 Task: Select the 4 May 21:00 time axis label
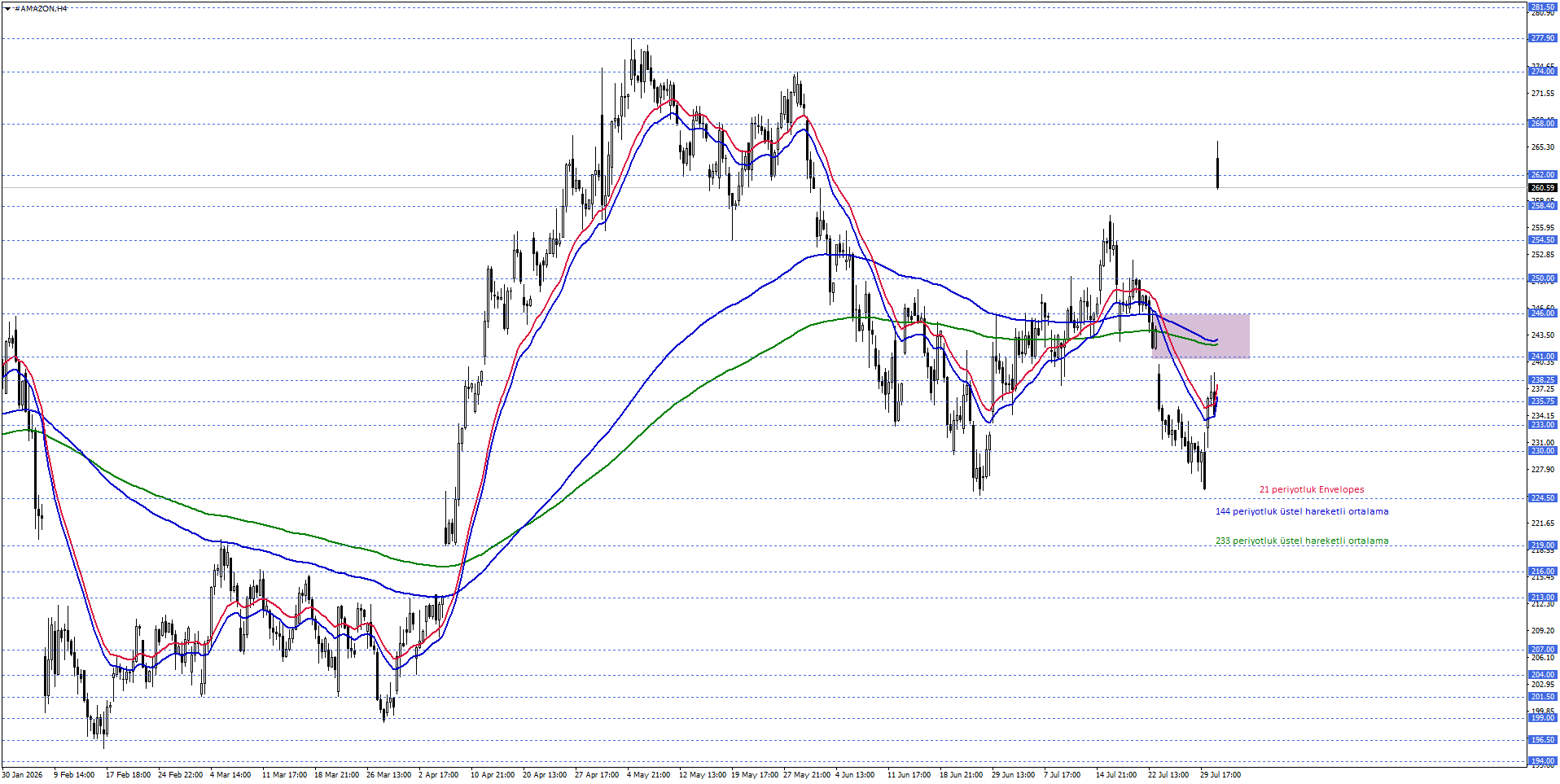648,775
